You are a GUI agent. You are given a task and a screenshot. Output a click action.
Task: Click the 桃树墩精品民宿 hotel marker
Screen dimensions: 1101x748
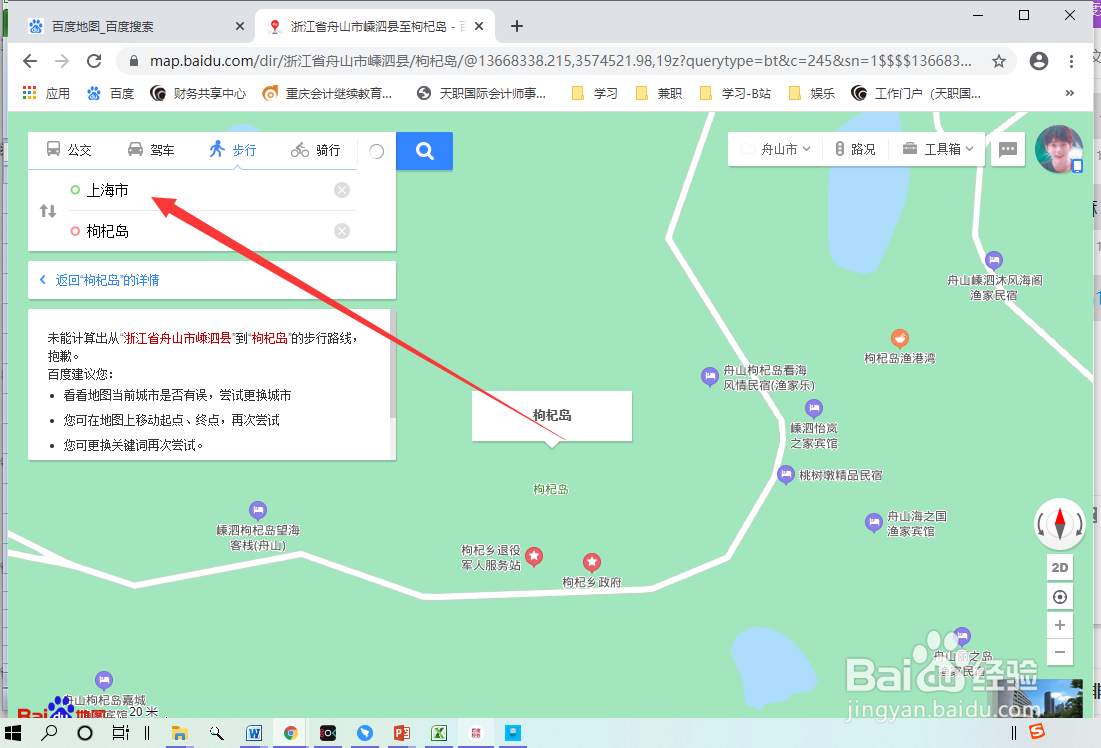(786, 475)
